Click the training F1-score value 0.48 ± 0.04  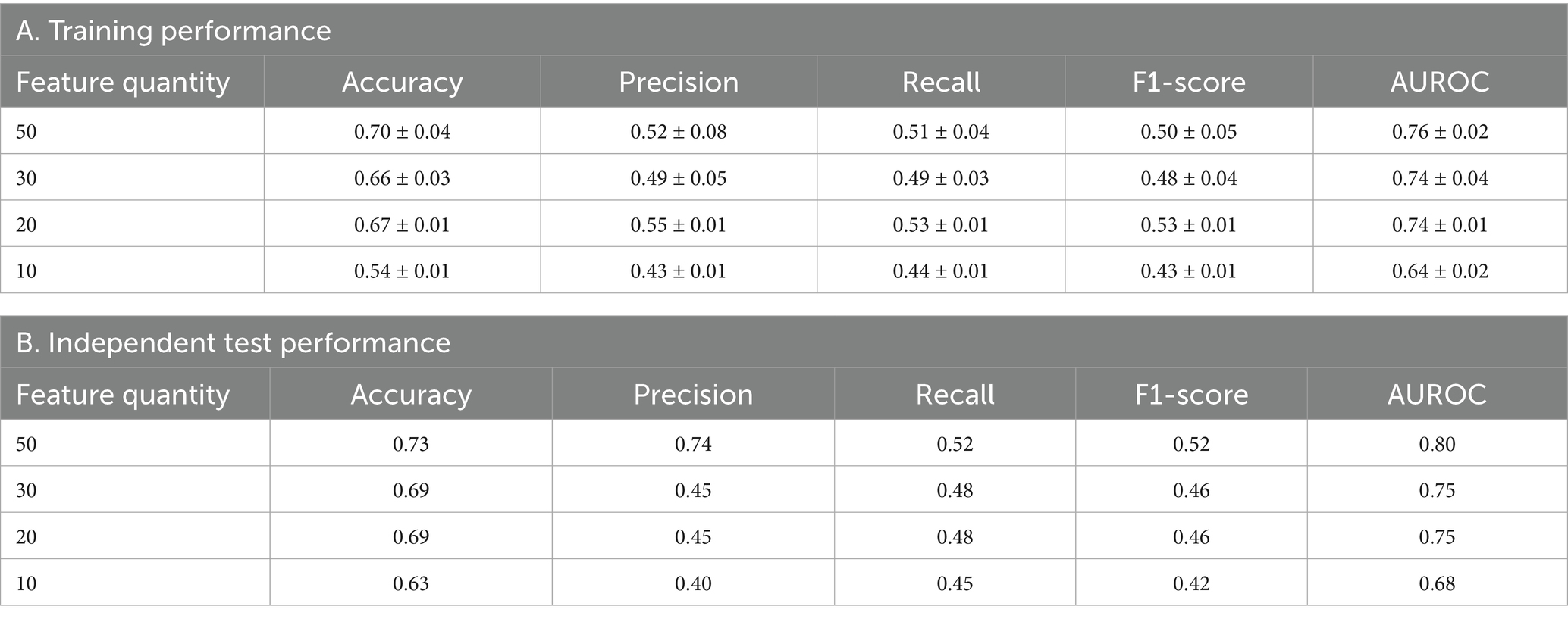(x=1189, y=179)
